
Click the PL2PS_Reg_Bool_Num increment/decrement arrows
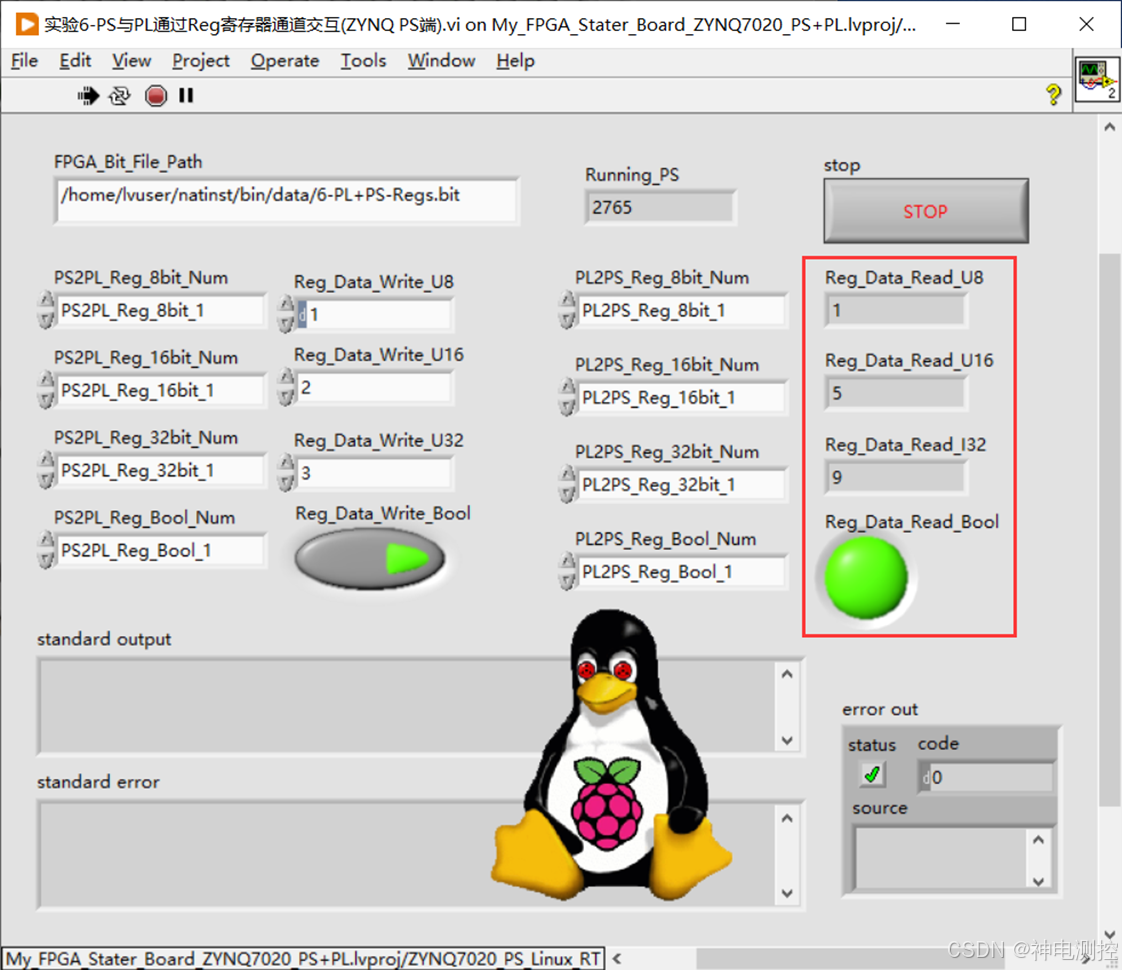[x=567, y=572]
